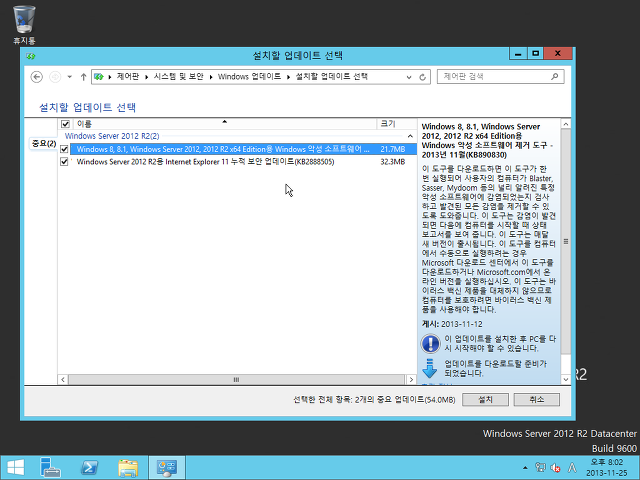
Task: Click the input language A indicator
Action: tap(572, 467)
